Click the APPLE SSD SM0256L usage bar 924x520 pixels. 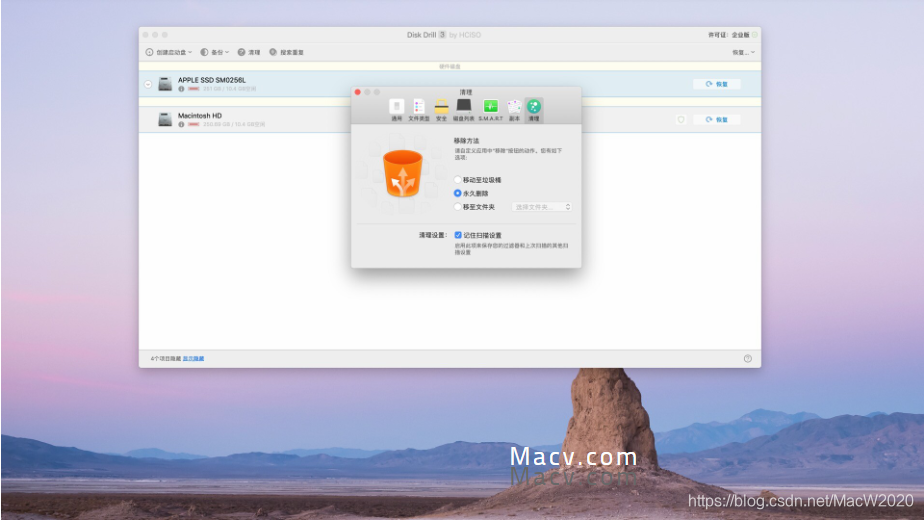193,89
